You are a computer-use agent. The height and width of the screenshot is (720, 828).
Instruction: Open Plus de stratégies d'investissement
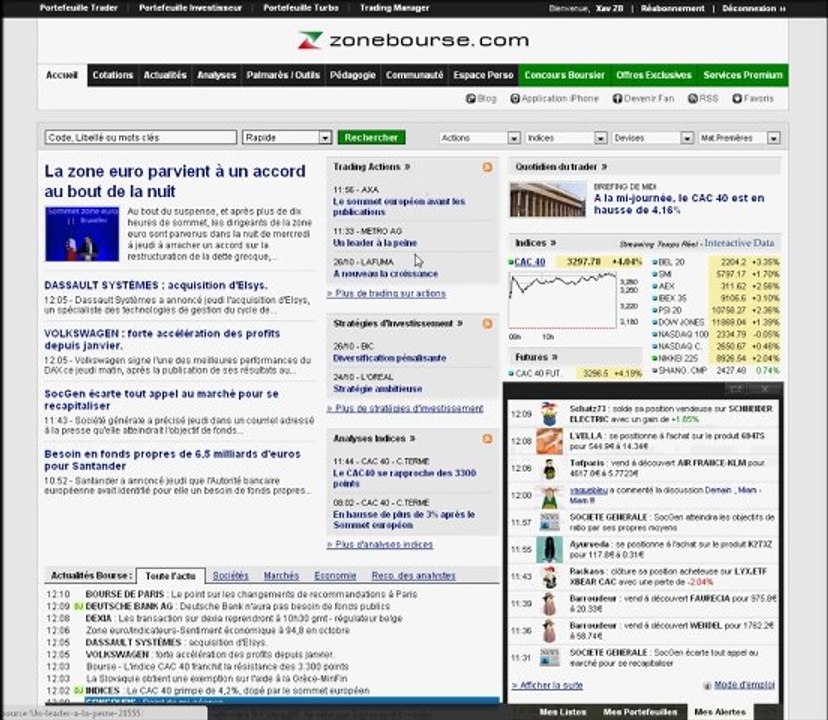(405, 408)
